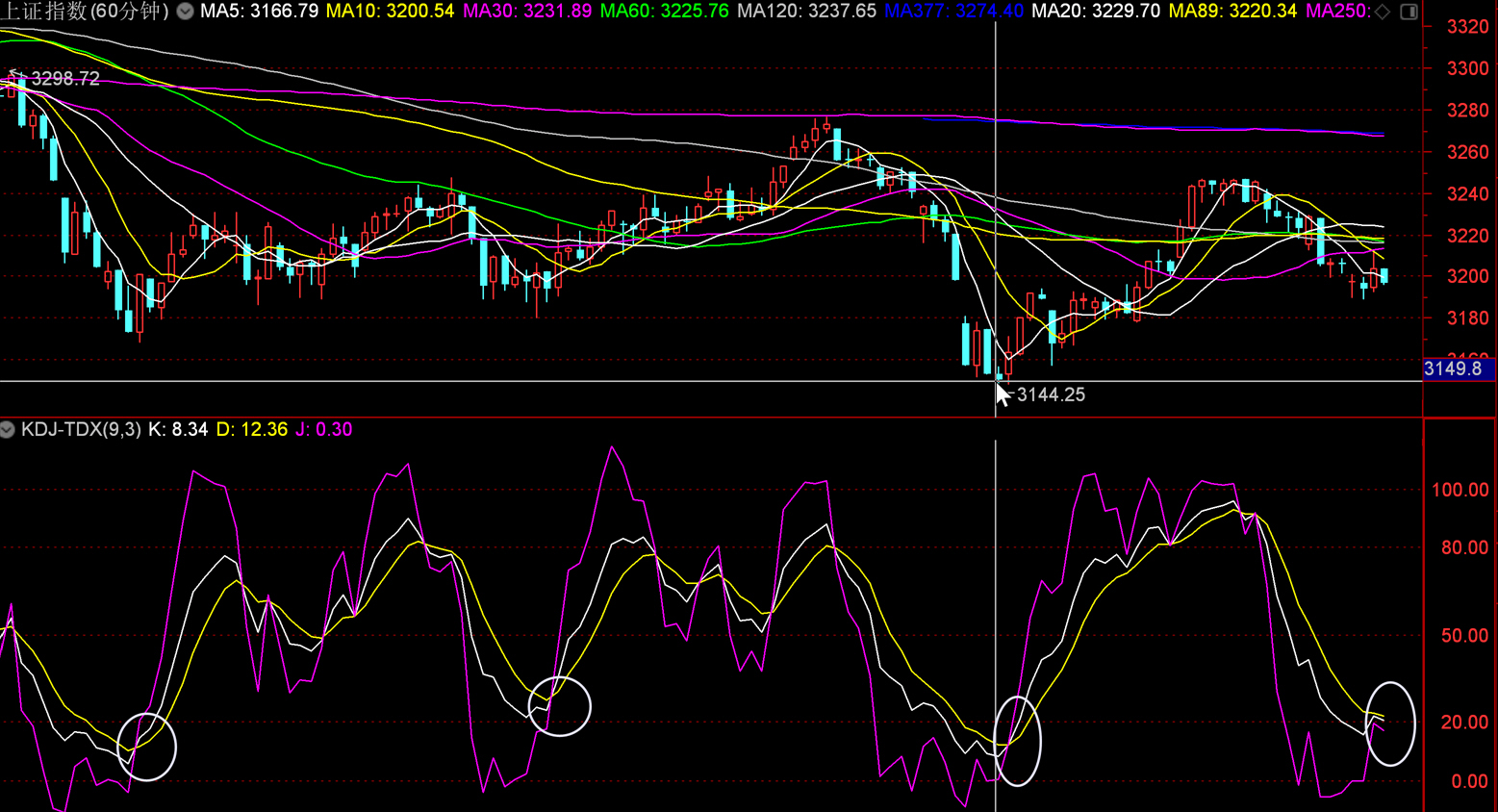Screen dimensions: 1498x812
Task: Click the leftmost white circle on KDJ chart
Action: tap(147, 747)
